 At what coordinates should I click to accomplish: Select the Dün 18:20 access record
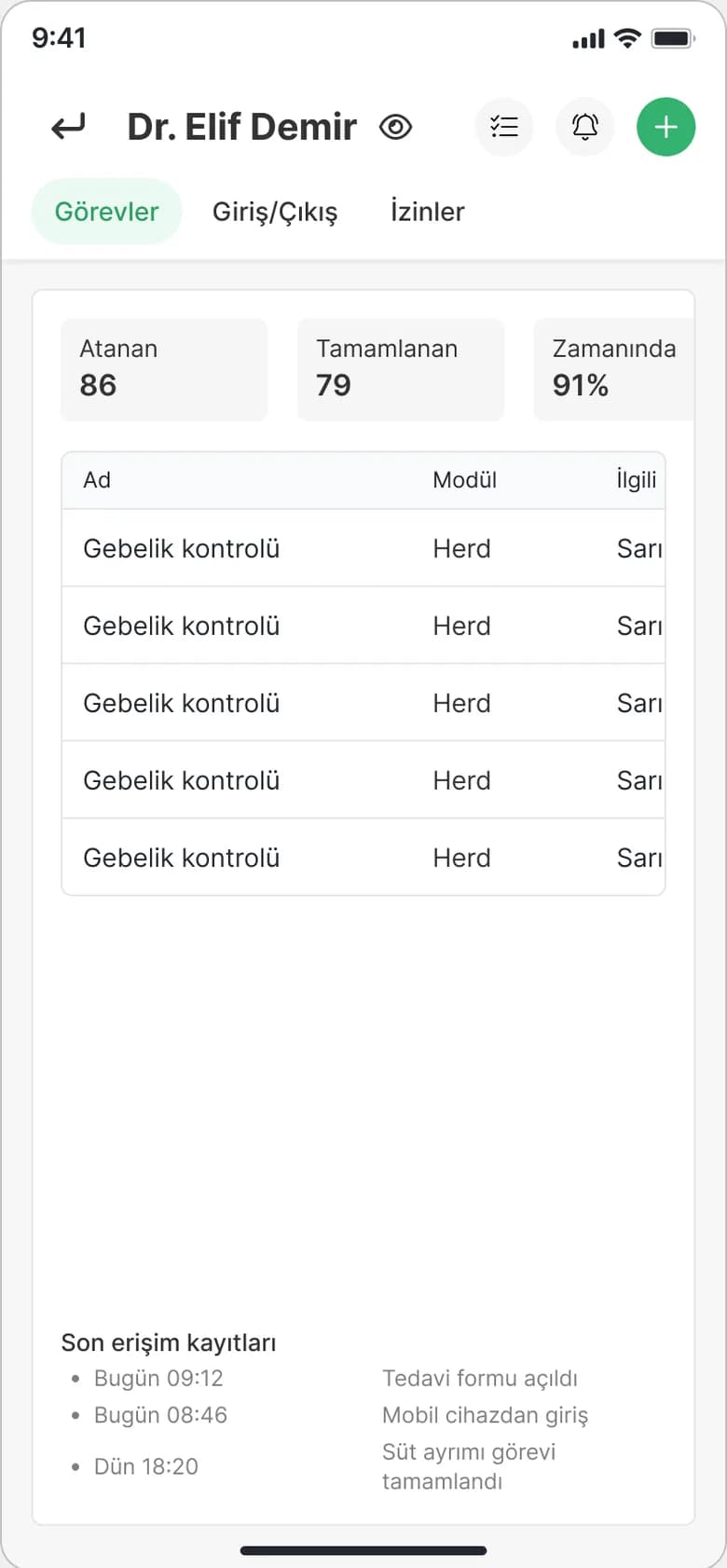coord(146,1466)
